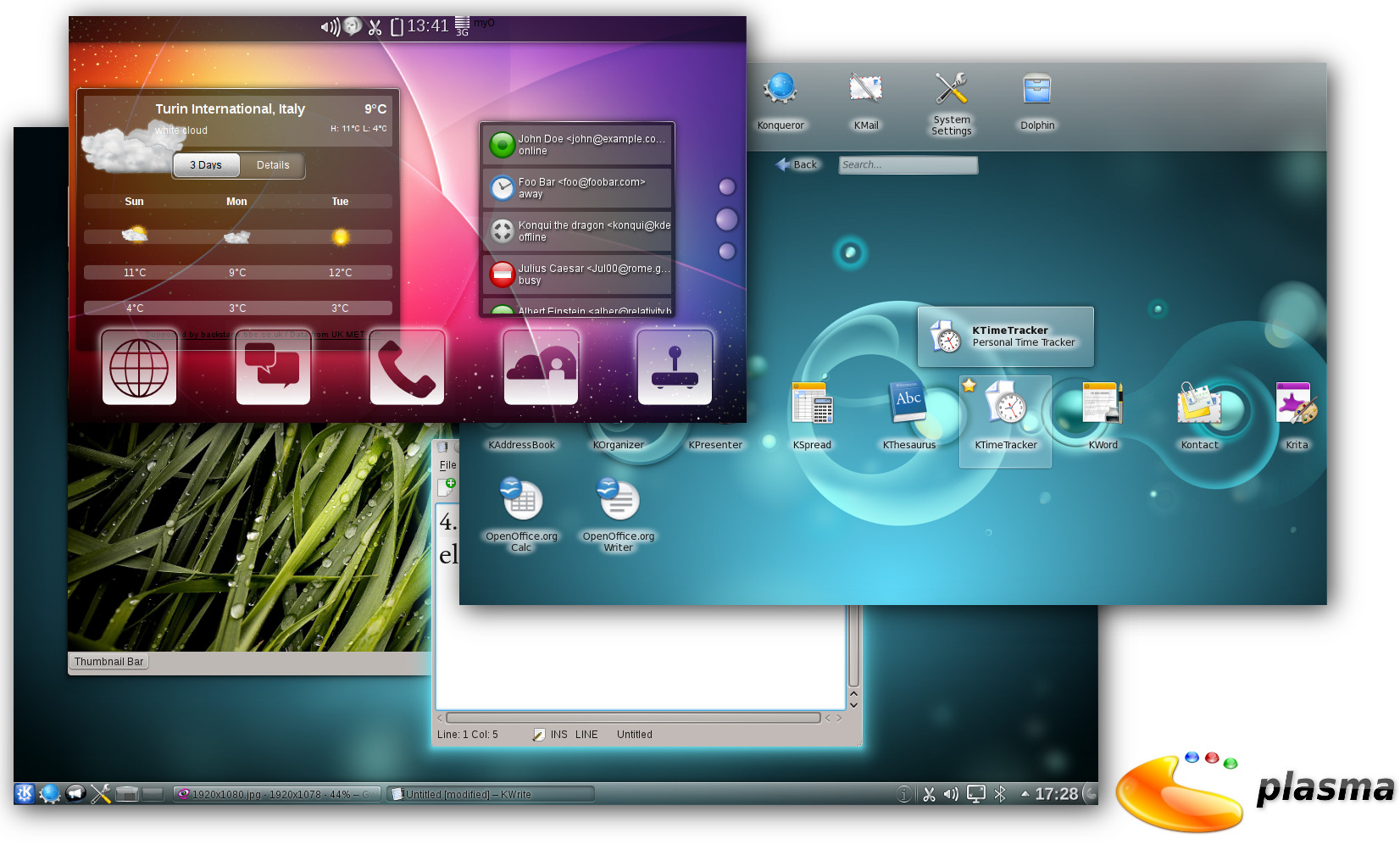Expand hidden system tray icons arrow
The width and height of the screenshot is (1400, 844).
pyautogui.click(x=1025, y=794)
